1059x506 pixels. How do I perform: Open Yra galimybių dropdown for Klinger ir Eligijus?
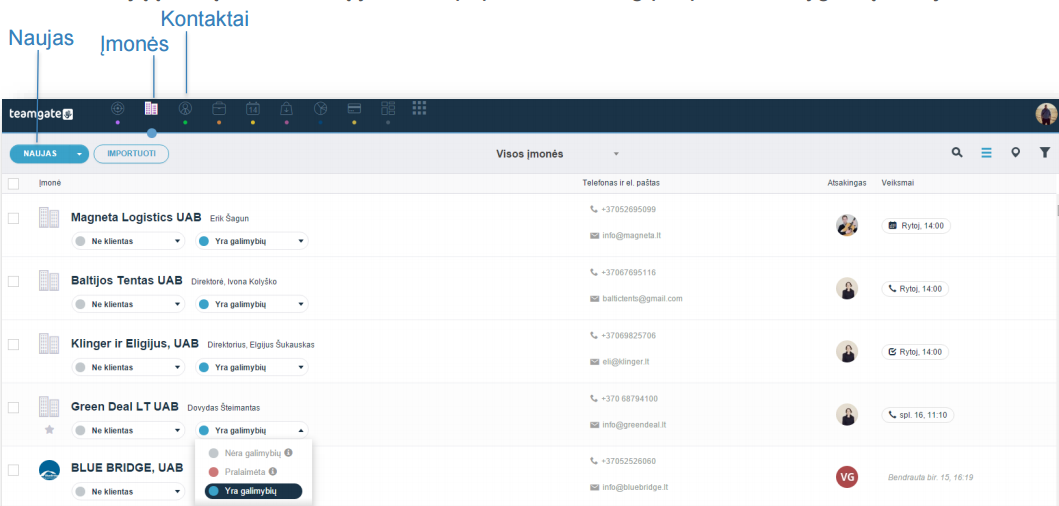pos(252,368)
